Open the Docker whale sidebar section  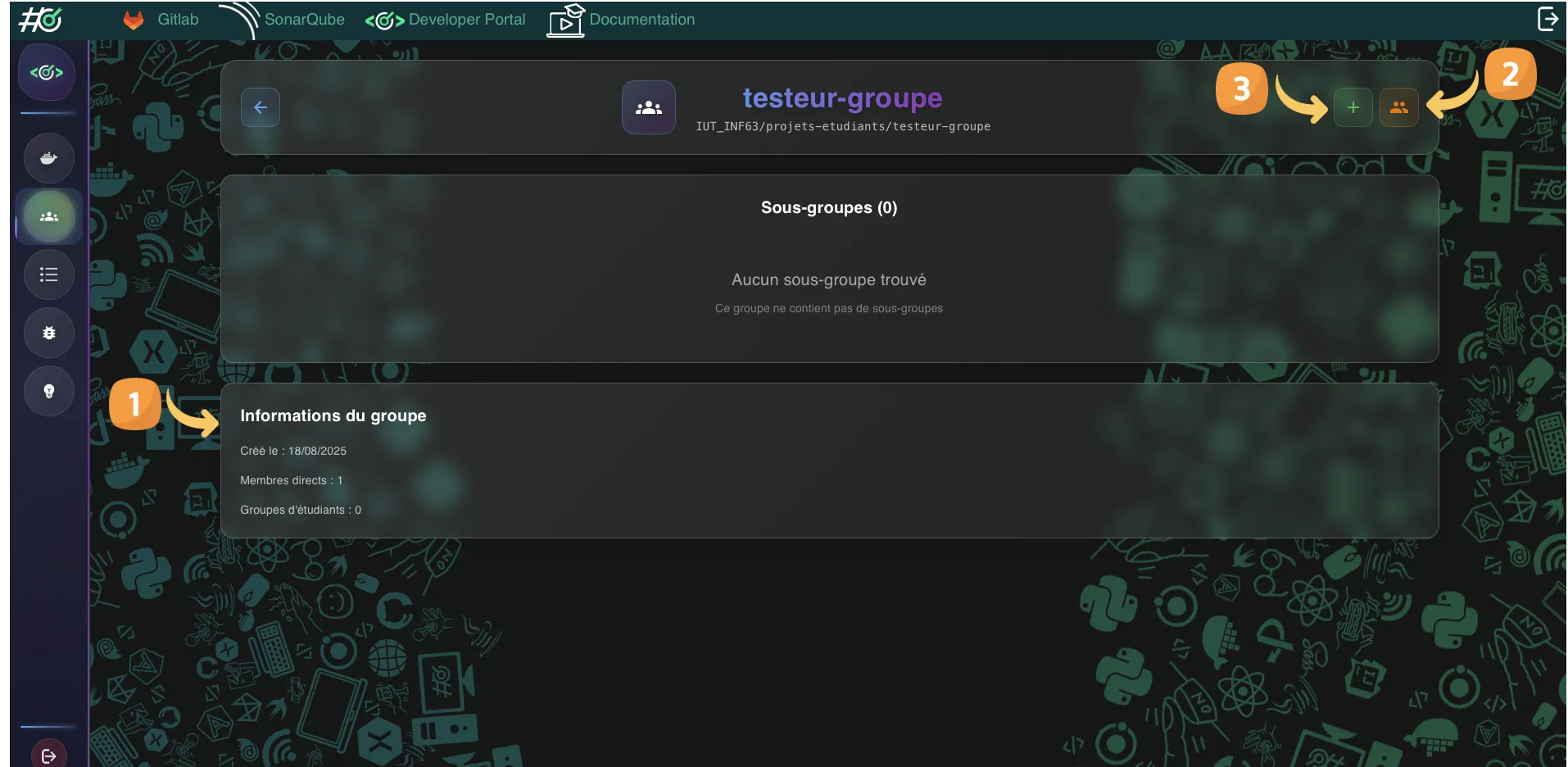[49, 158]
